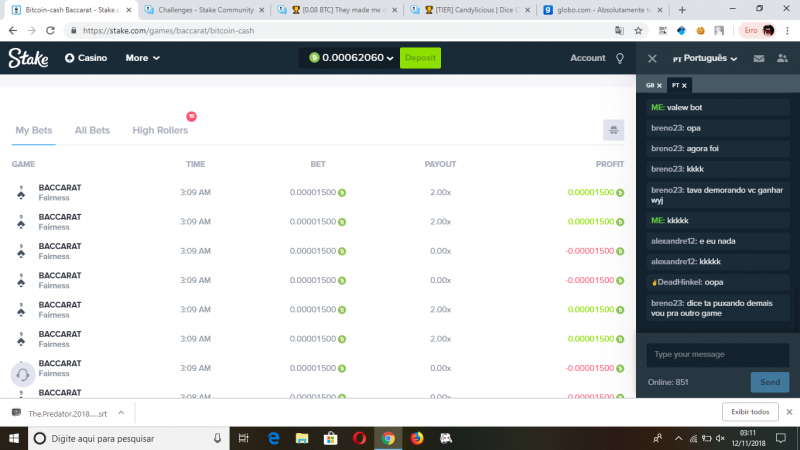Click the browser forward arrow
Image resolution: width=800 pixels, height=450 pixels.
pyautogui.click(x=32, y=31)
